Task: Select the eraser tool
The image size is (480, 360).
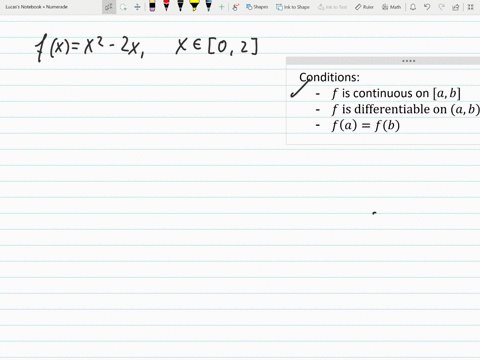Action: [152, 6]
